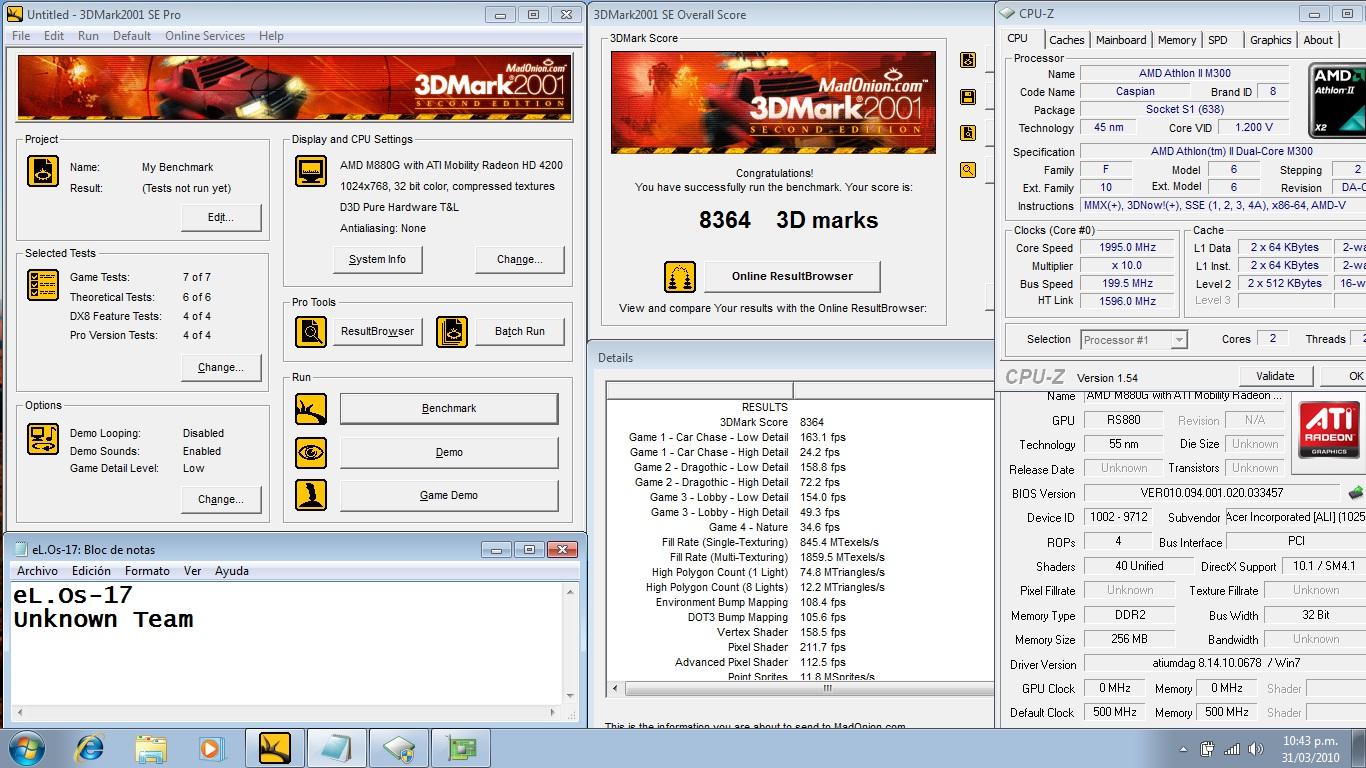The width and height of the screenshot is (1366, 768).
Task: Click green chip icon beside BIOS Version
Action: tap(1355, 493)
